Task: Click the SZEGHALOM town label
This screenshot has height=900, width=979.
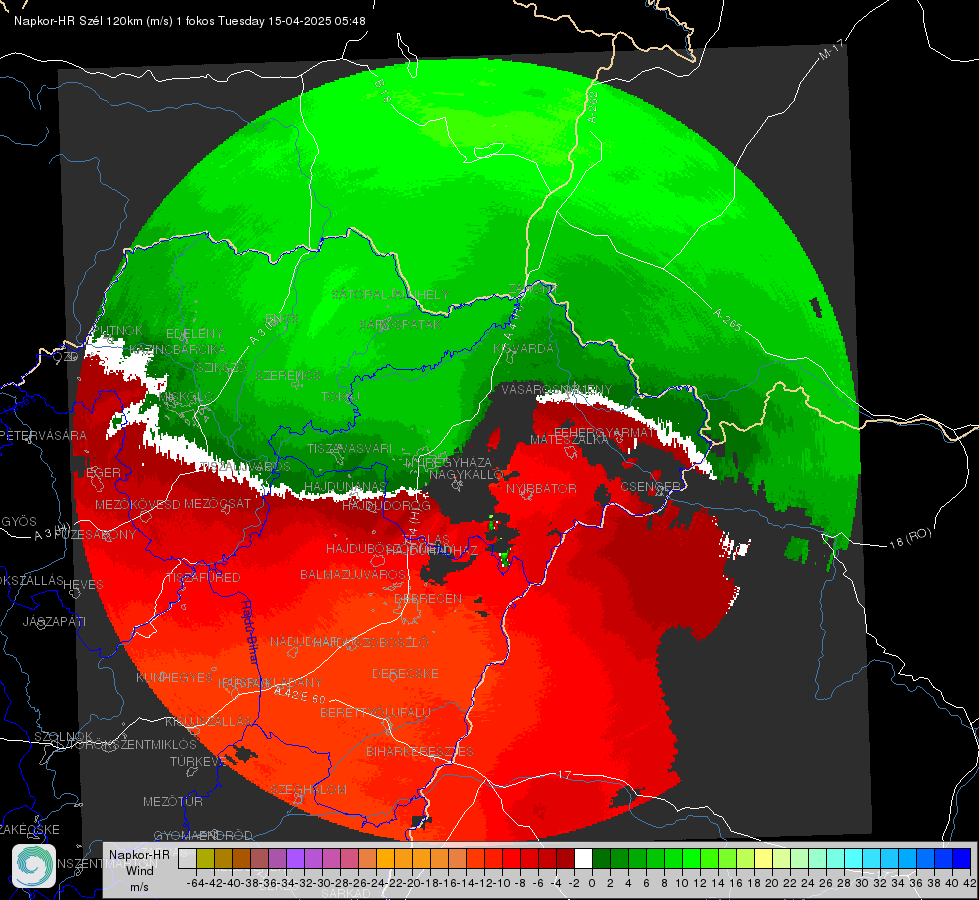Action: pyautogui.click(x=308, y=789)
